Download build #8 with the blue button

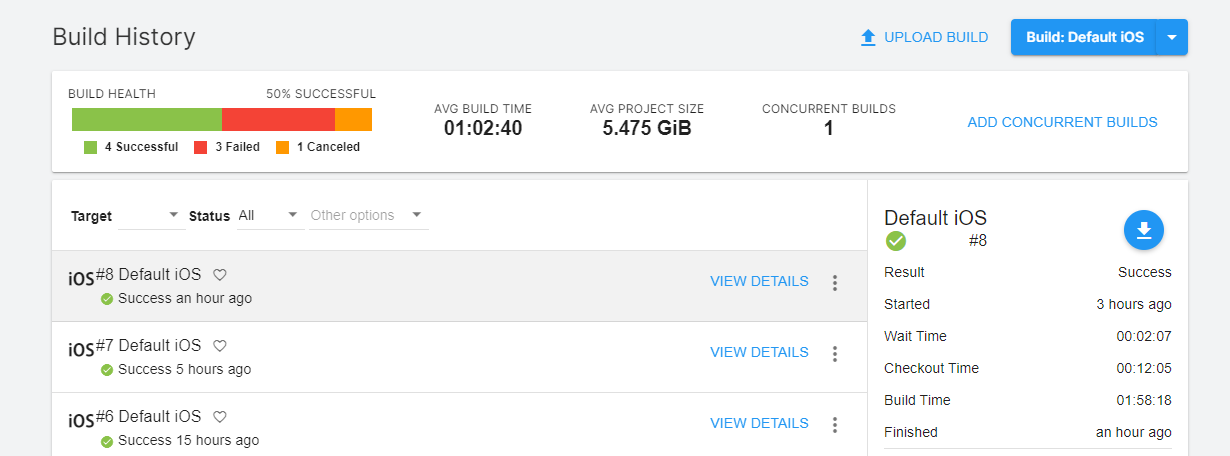pos(1144,230)
